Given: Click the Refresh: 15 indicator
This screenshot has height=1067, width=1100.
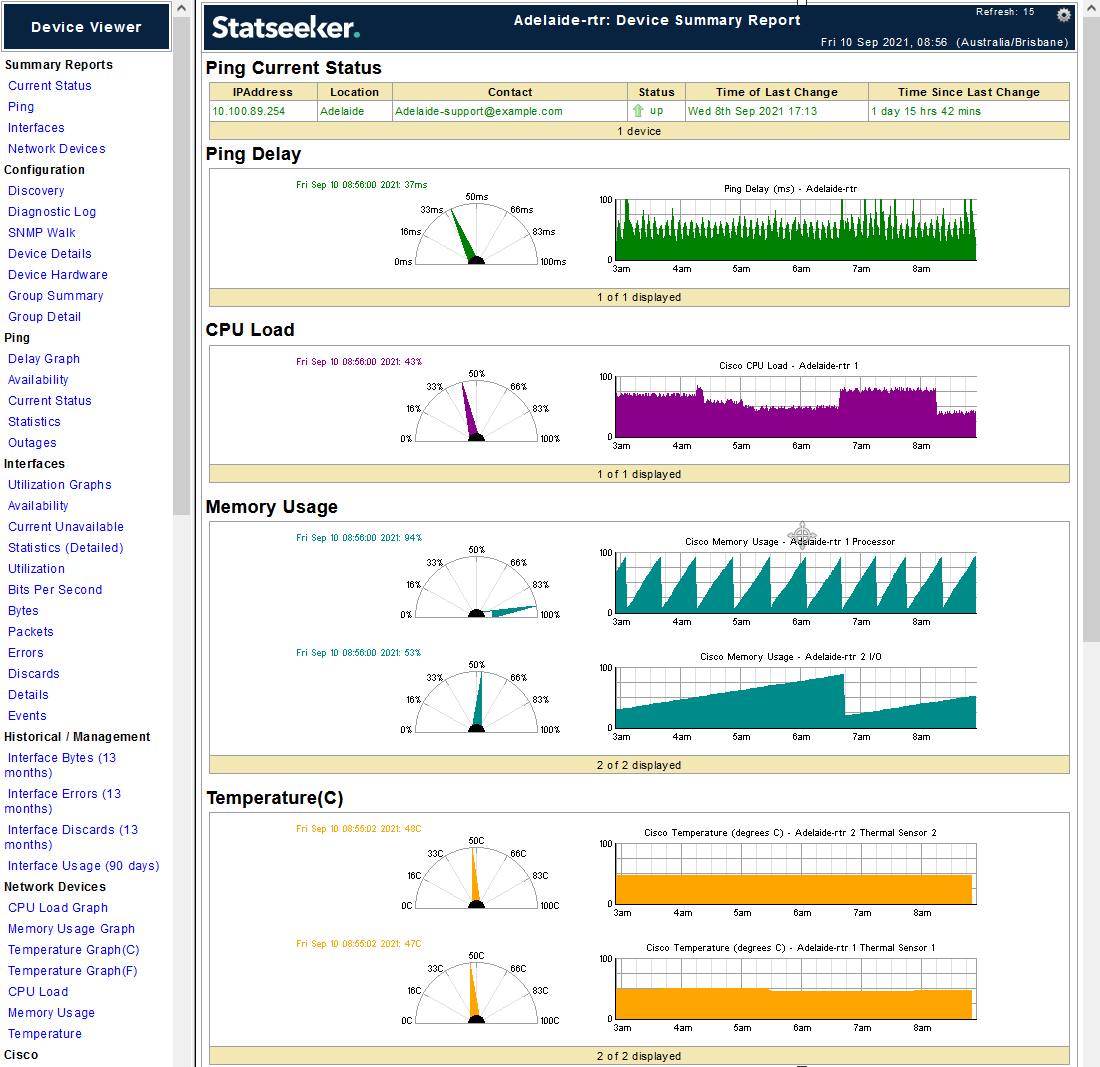Looking at the screenshot, I should [x=1005, y=12].
